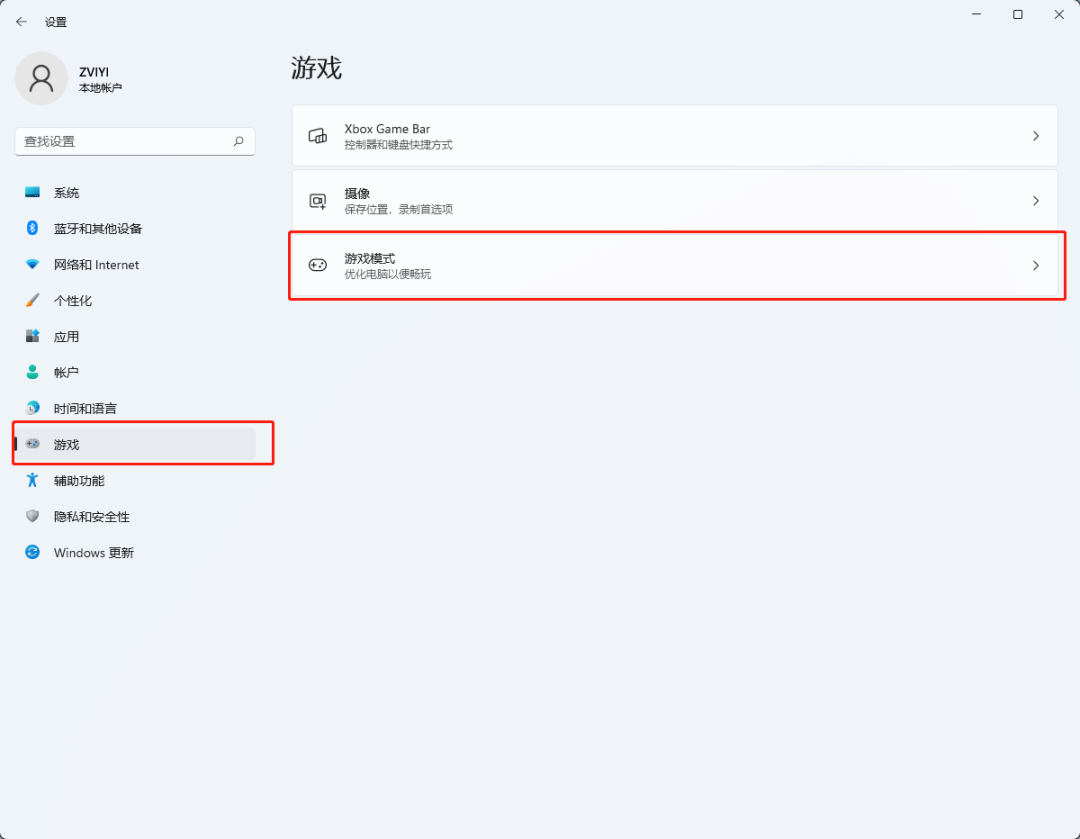
Task: Click the back arrow button
Action: [x=21, y=21]
